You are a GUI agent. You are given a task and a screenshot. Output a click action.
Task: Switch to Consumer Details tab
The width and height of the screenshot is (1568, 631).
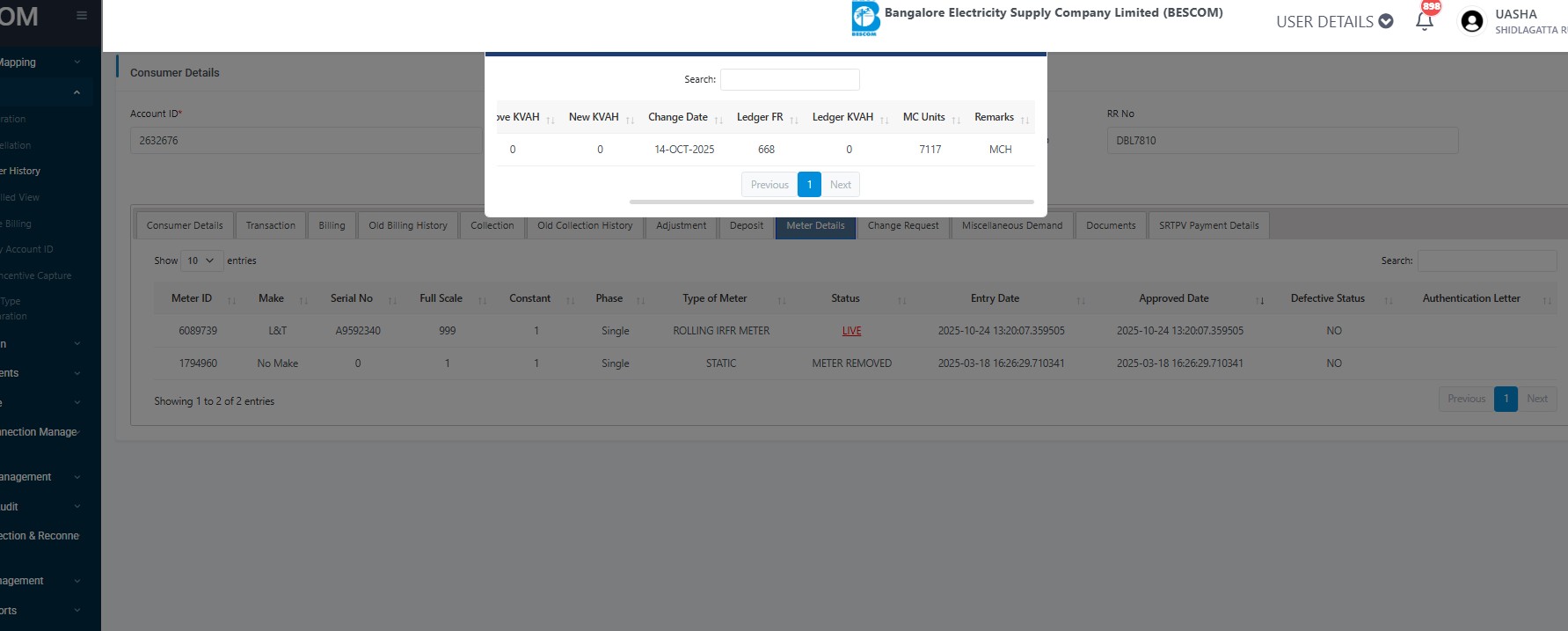pos(185,225)
